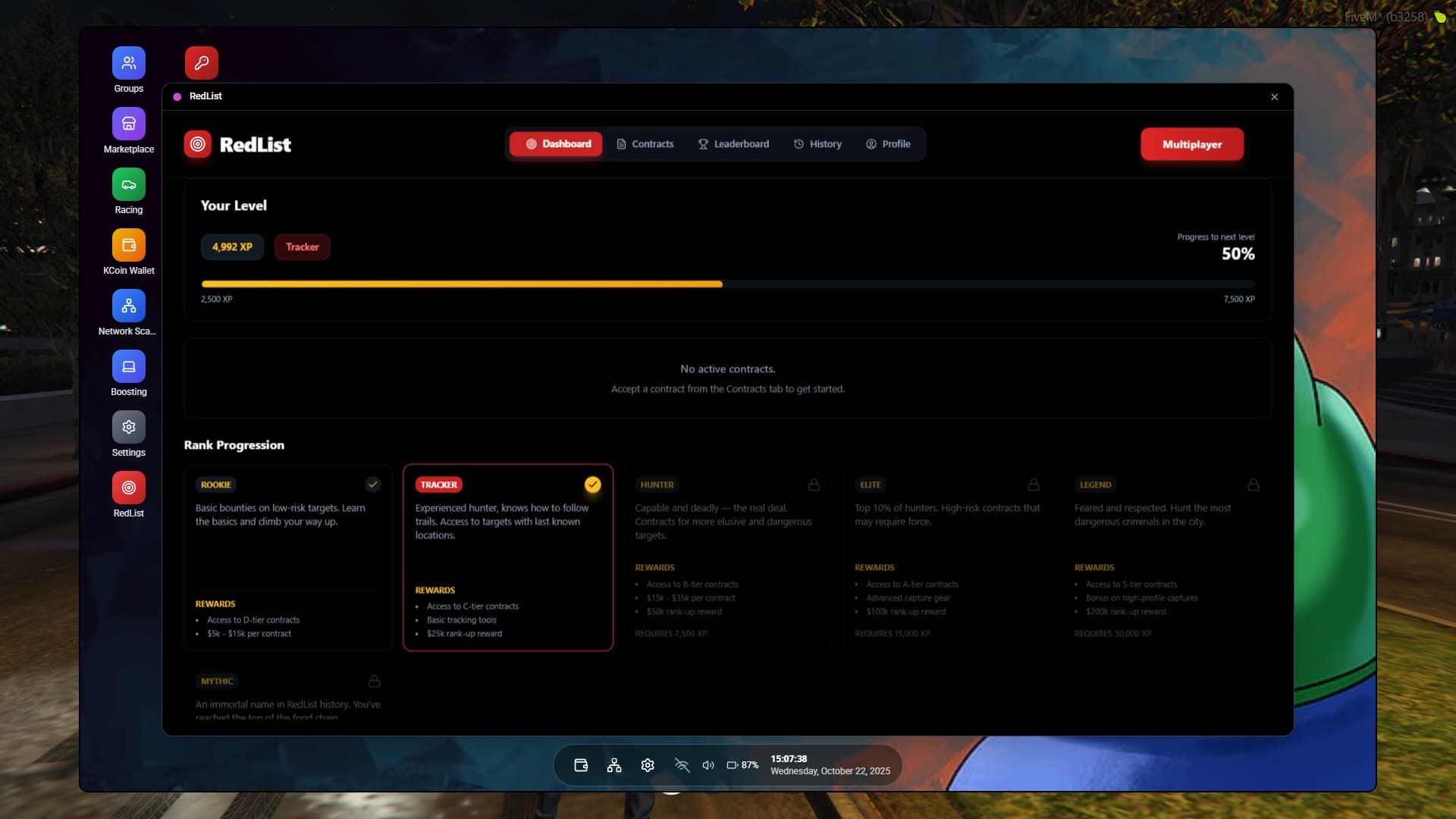Screen dimensions: 1456x819
Task: Select the History tab in RedList
Action: tap(817, 143)
